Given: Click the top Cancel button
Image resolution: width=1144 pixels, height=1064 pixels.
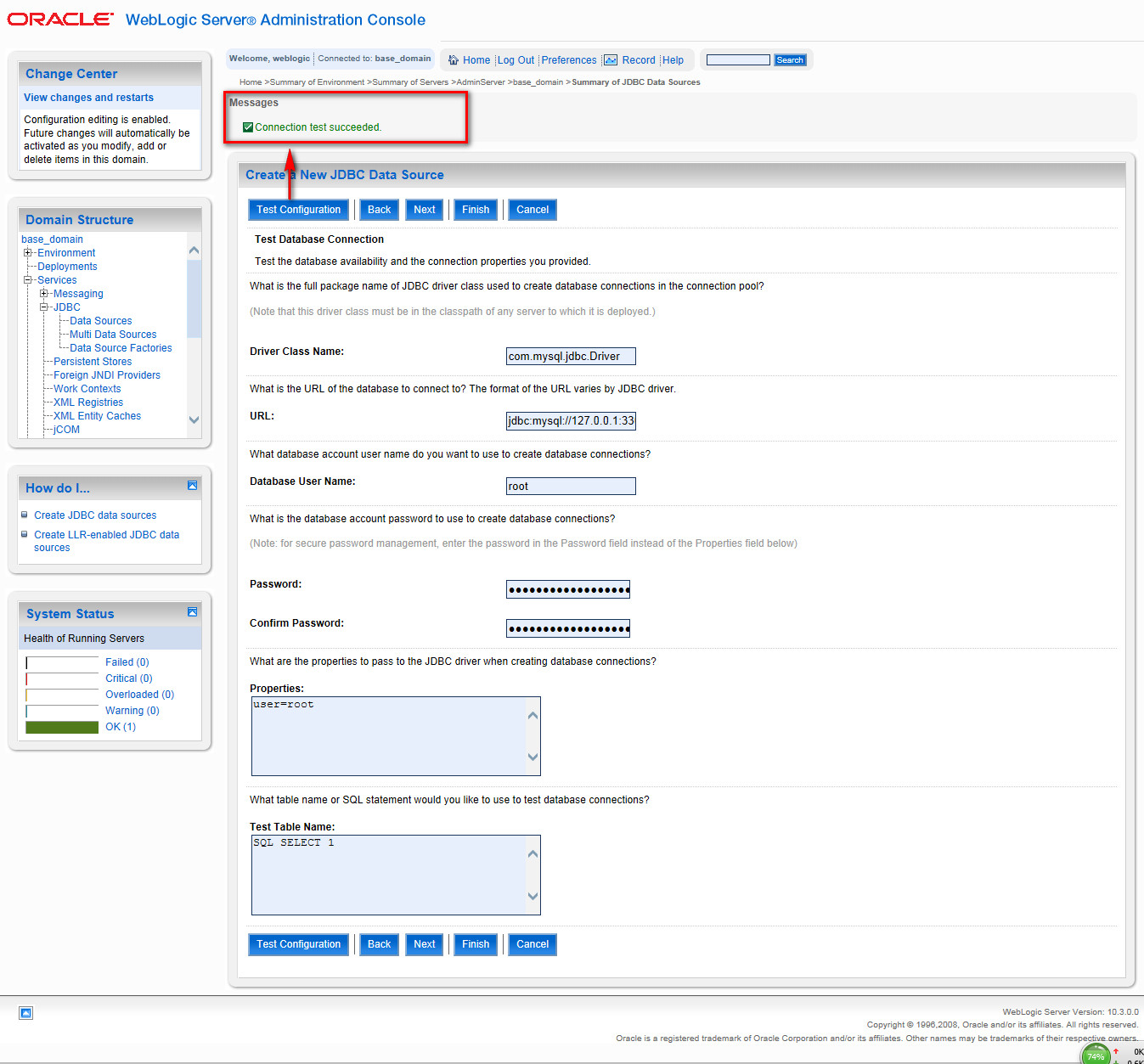Looking at the screenshot, I should click(533, 210).
